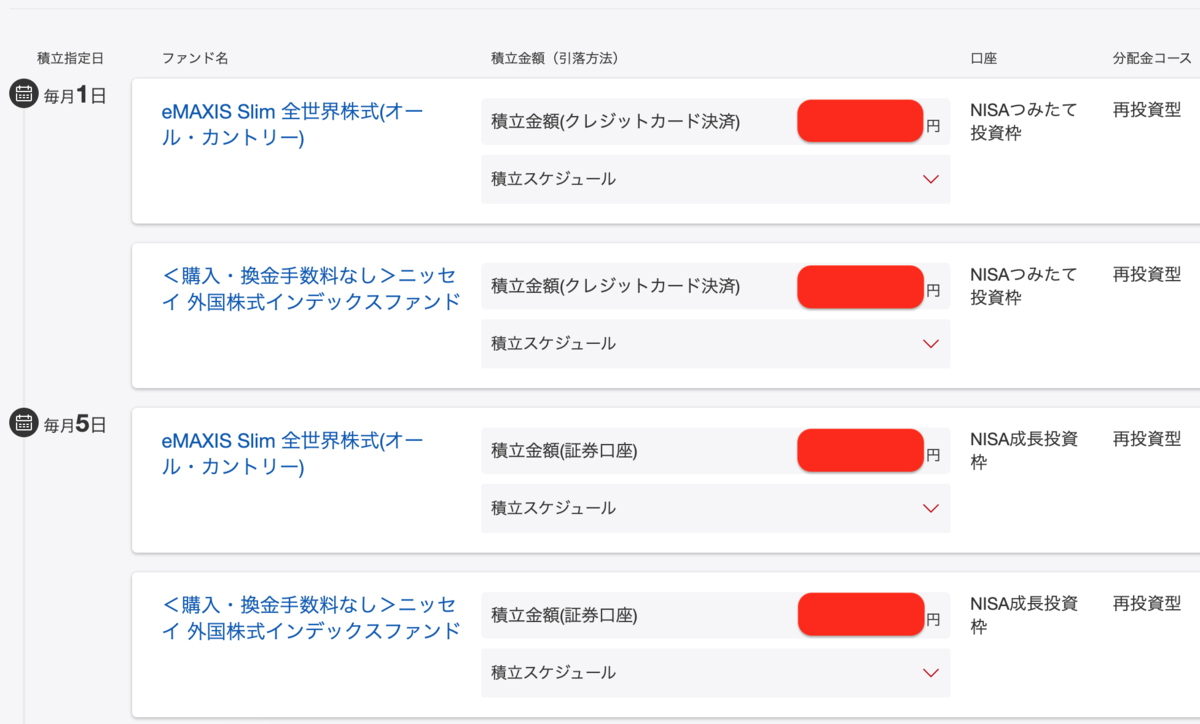This screenshot has width=1200, height=724.
Task: Expand 積立スケジュール for eMAXIS Slim under 毎月5日
Action: [715, 508]
